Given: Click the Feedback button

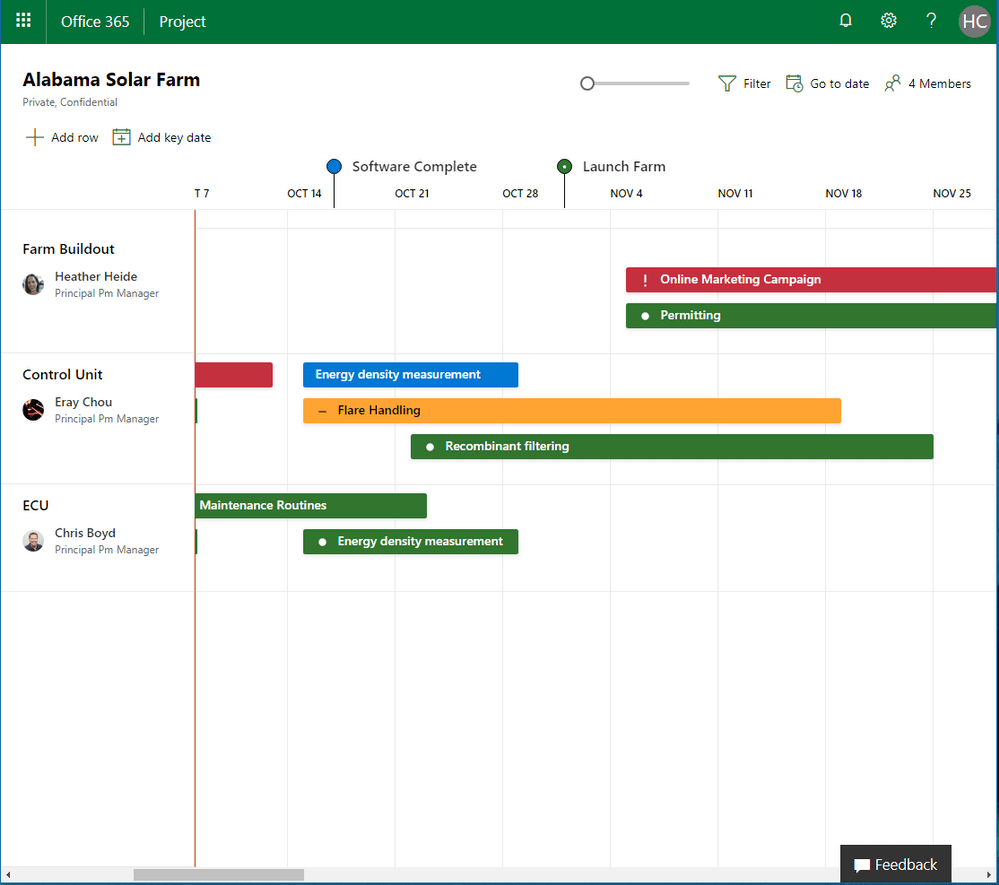Looking at the screenshot, I should (895, 863).
